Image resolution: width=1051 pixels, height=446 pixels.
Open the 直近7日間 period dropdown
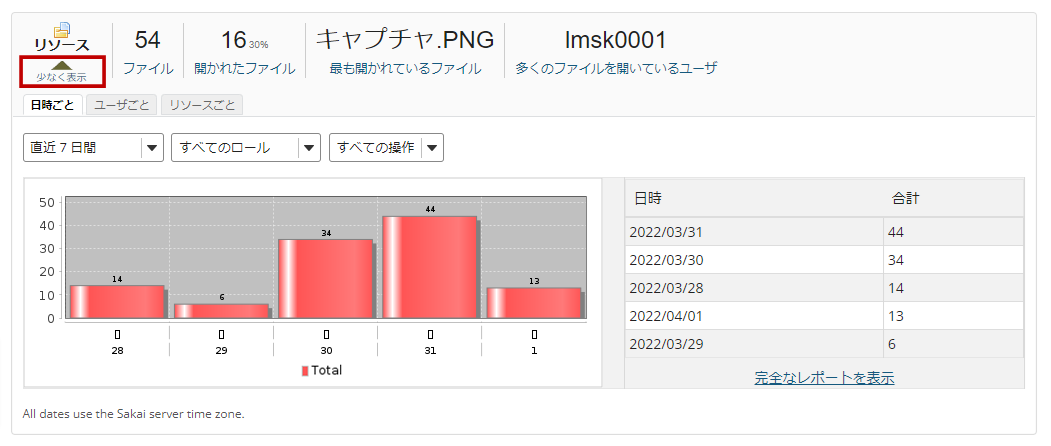click(93, 148)
